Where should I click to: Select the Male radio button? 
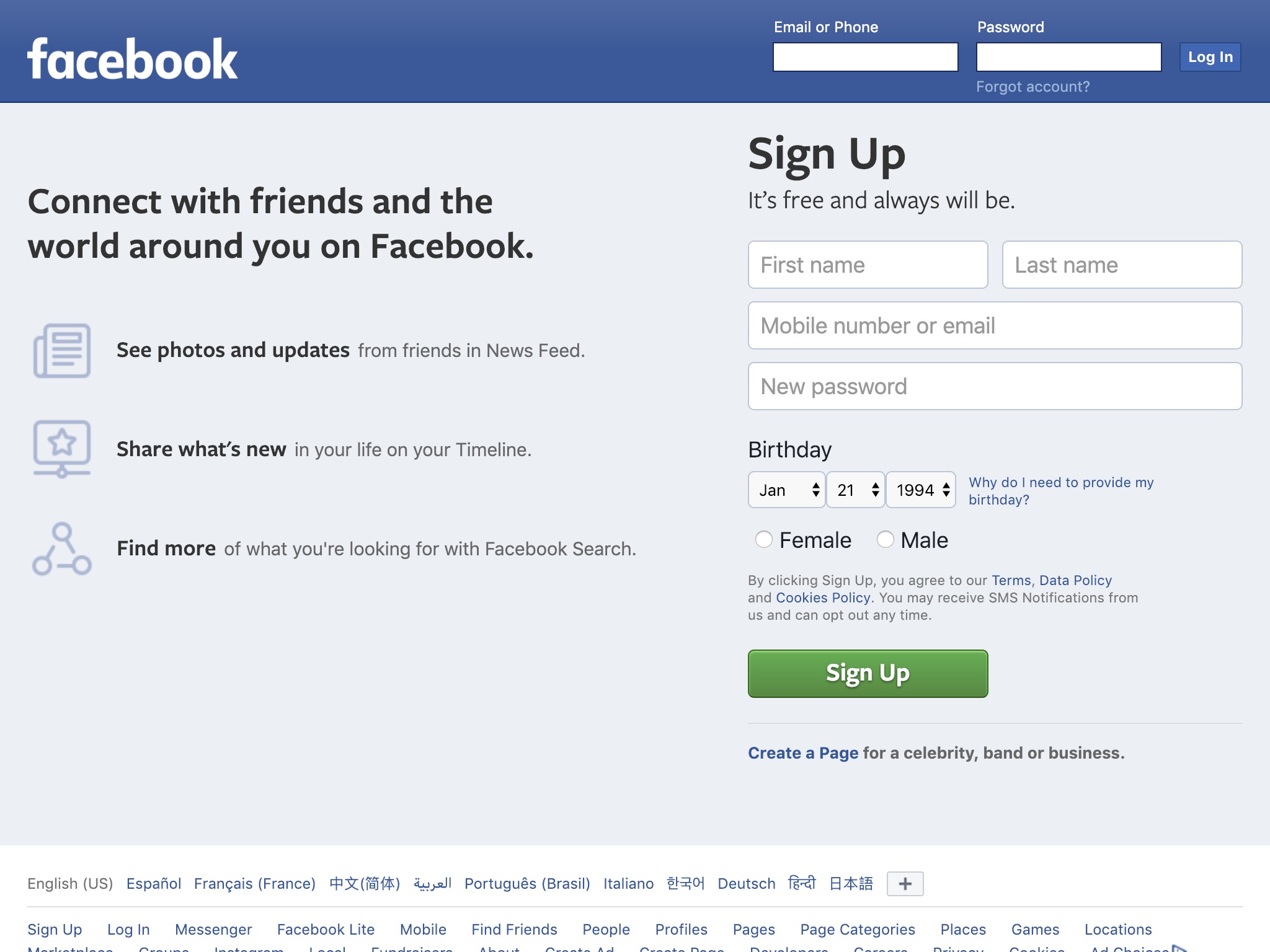click(886, 540)
